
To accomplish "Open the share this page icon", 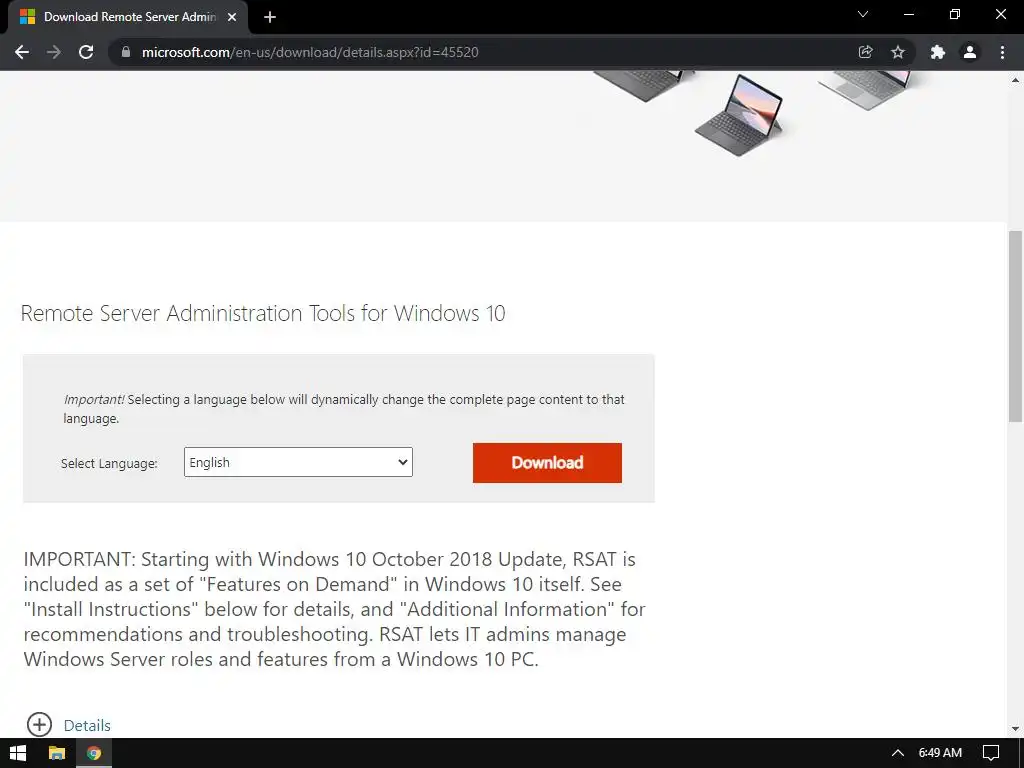I will (865, 52).
